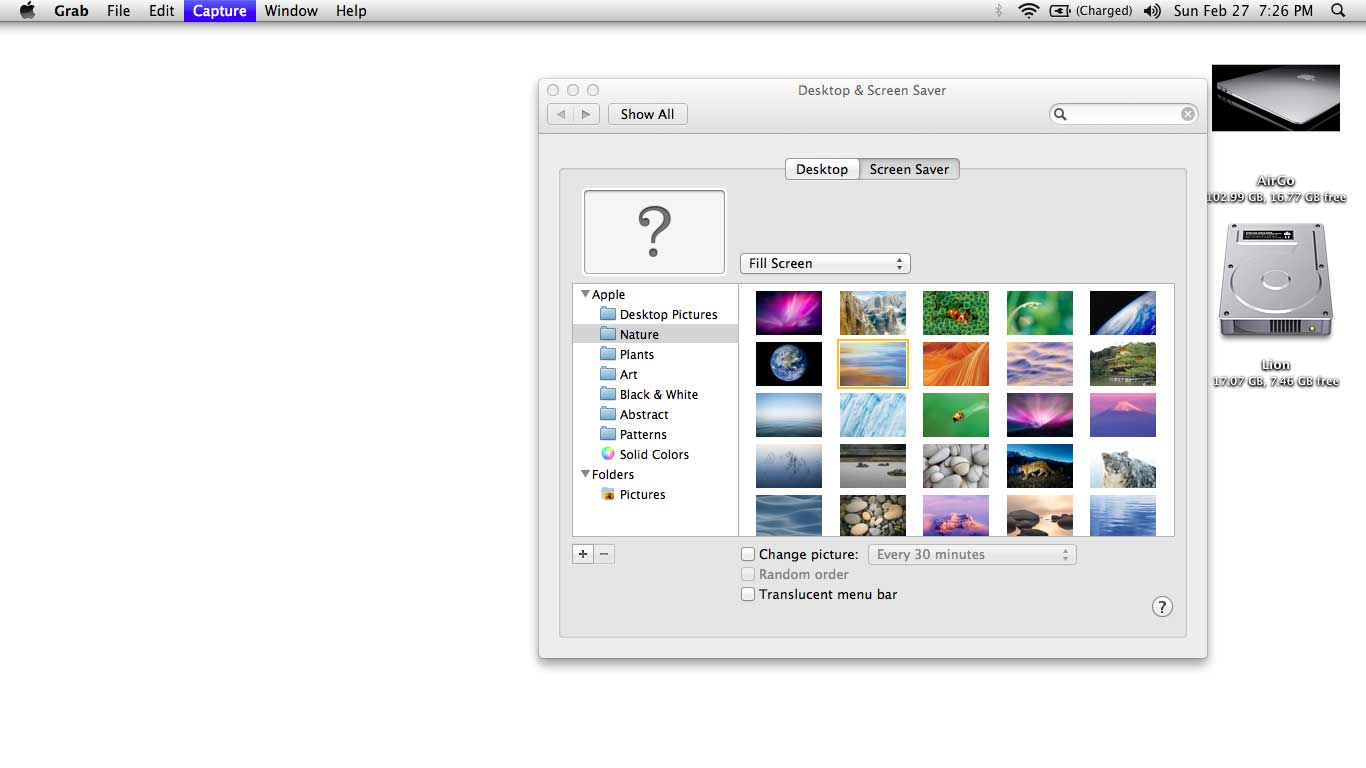Click the search field in the preferences window
Viewport: 1366px width, 768px height.
(1122, 114)
